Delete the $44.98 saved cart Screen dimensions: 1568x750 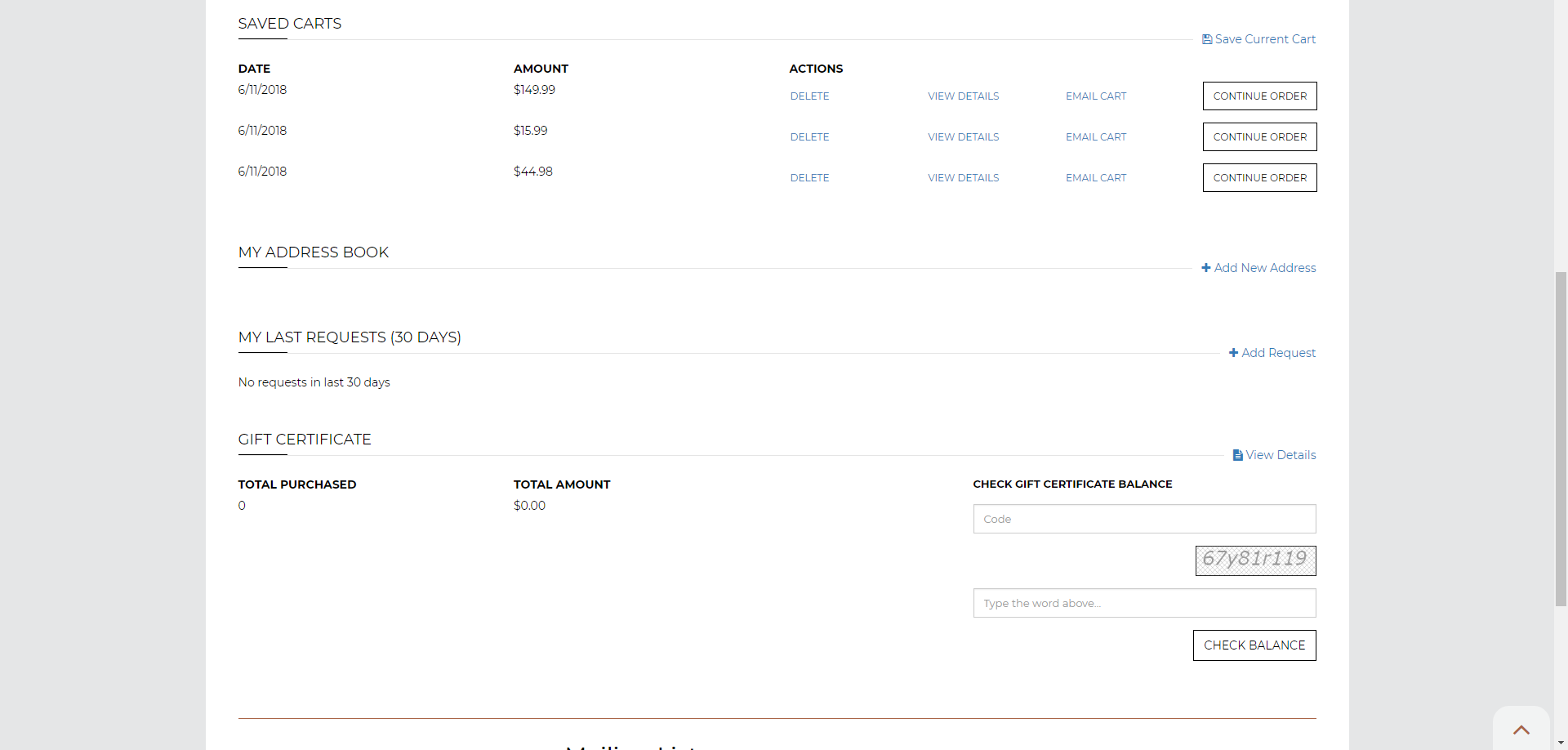tap(809, 178)
